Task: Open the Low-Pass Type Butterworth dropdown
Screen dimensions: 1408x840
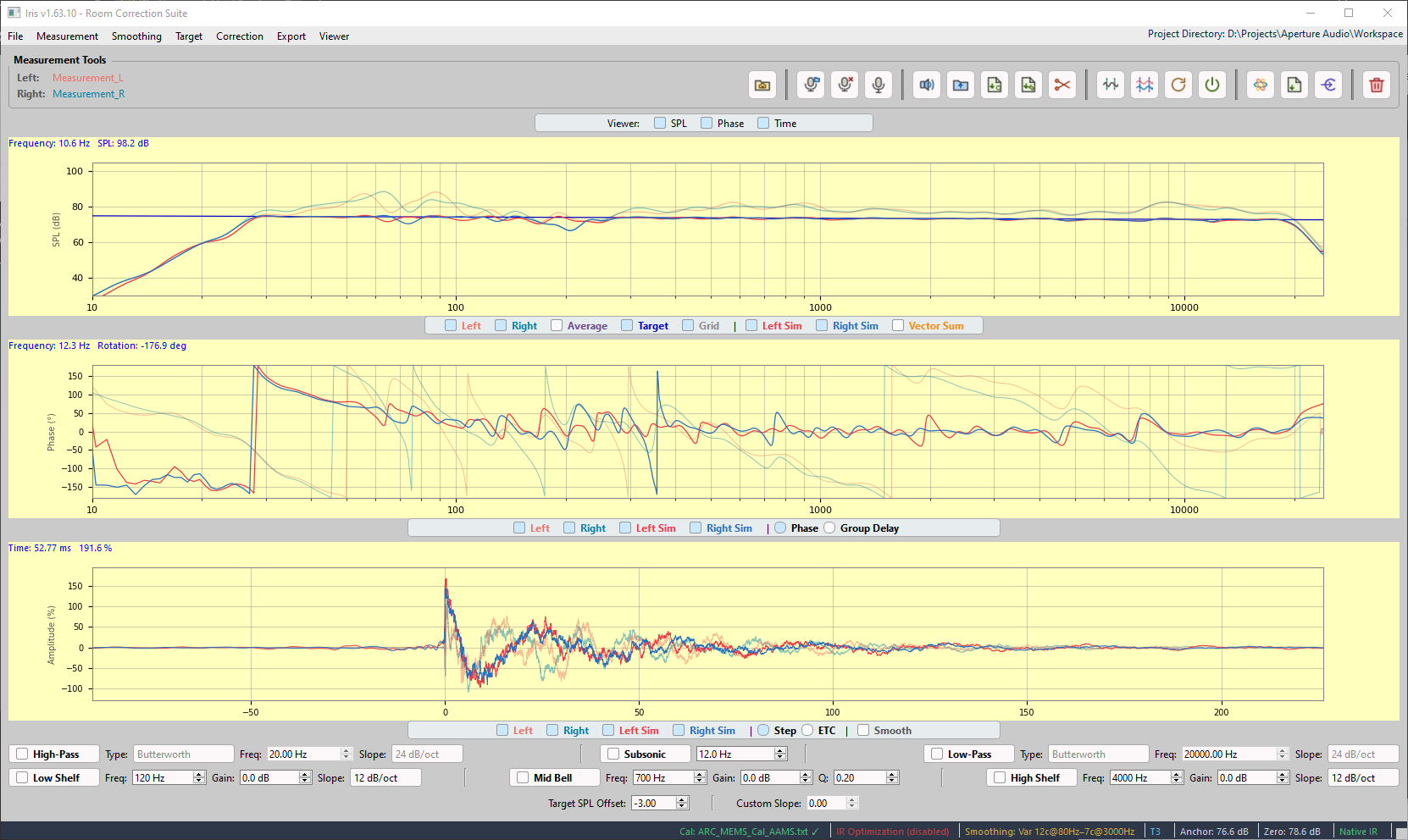Action: pyautogui.click(x=1098, y=754)
